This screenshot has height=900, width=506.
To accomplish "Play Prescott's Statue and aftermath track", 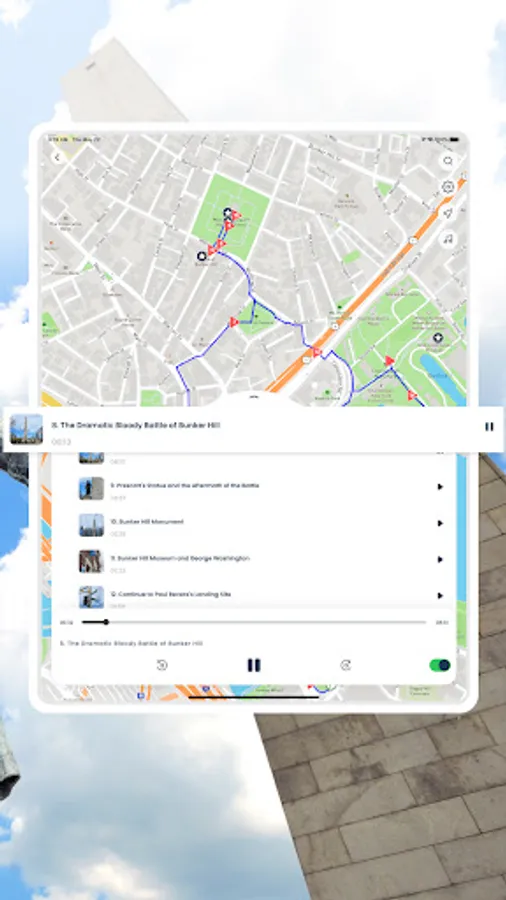I will pyautogui.click(x=440, y=487).
